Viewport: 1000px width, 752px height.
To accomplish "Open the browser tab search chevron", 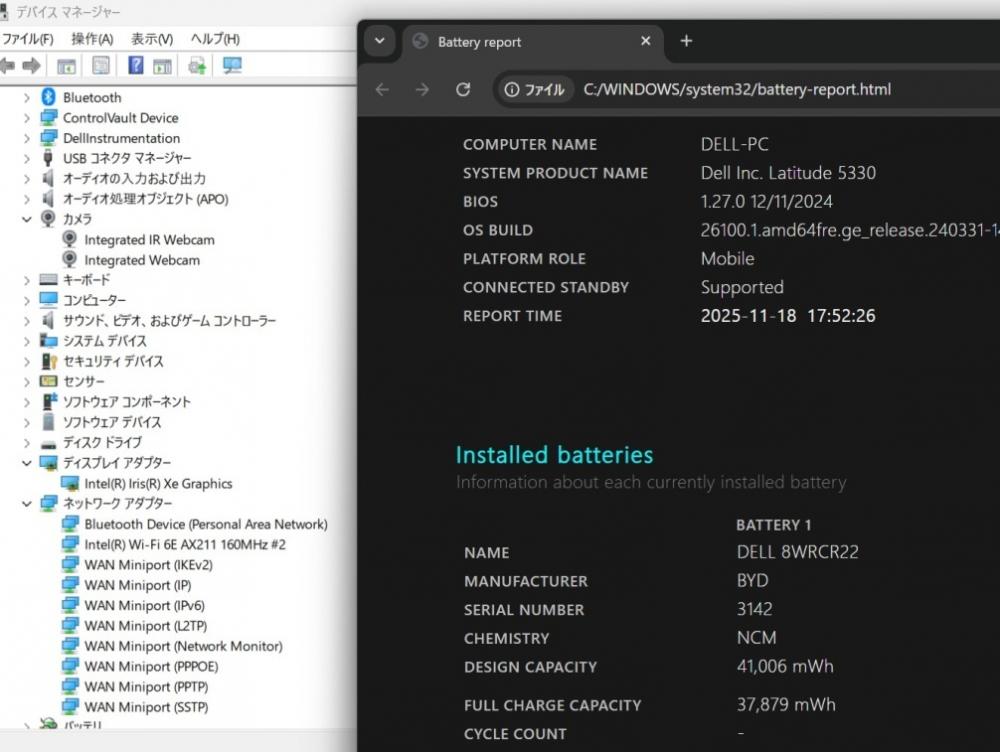I will click(379, 42).
